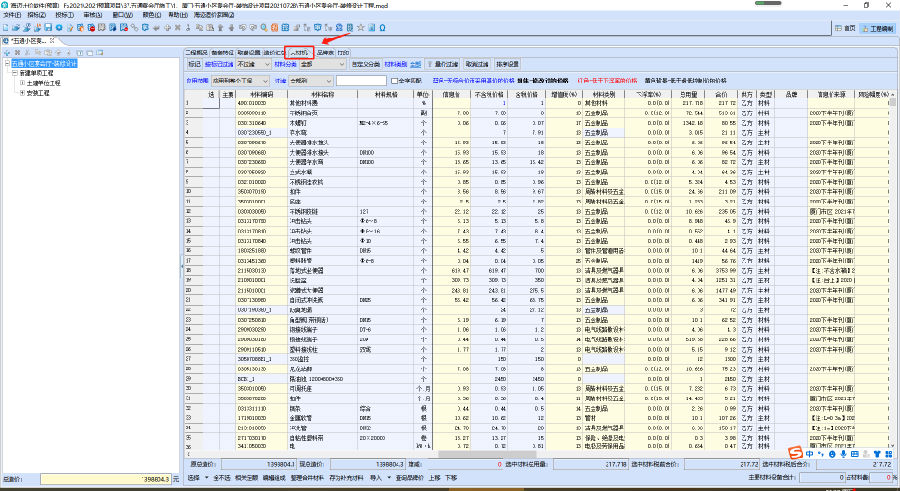This screenshot has height=491, width=900.
Task: Click the 材料名称 column header
Action: [322, 94]
